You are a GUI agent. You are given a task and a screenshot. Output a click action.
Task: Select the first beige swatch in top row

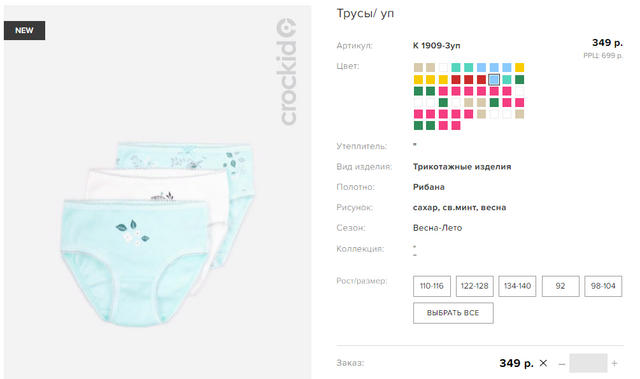coord(418,67)
